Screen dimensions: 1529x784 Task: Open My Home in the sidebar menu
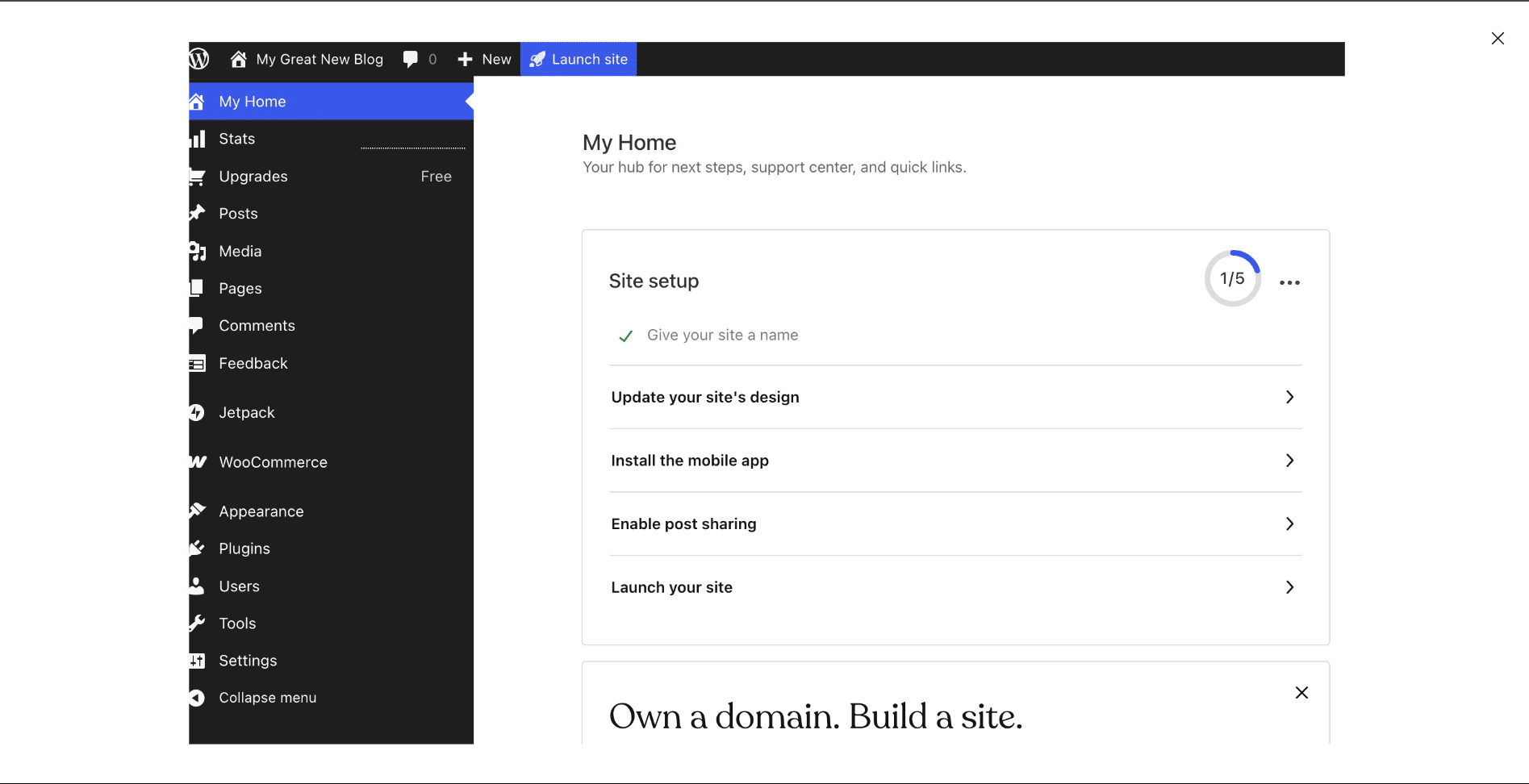331,102
